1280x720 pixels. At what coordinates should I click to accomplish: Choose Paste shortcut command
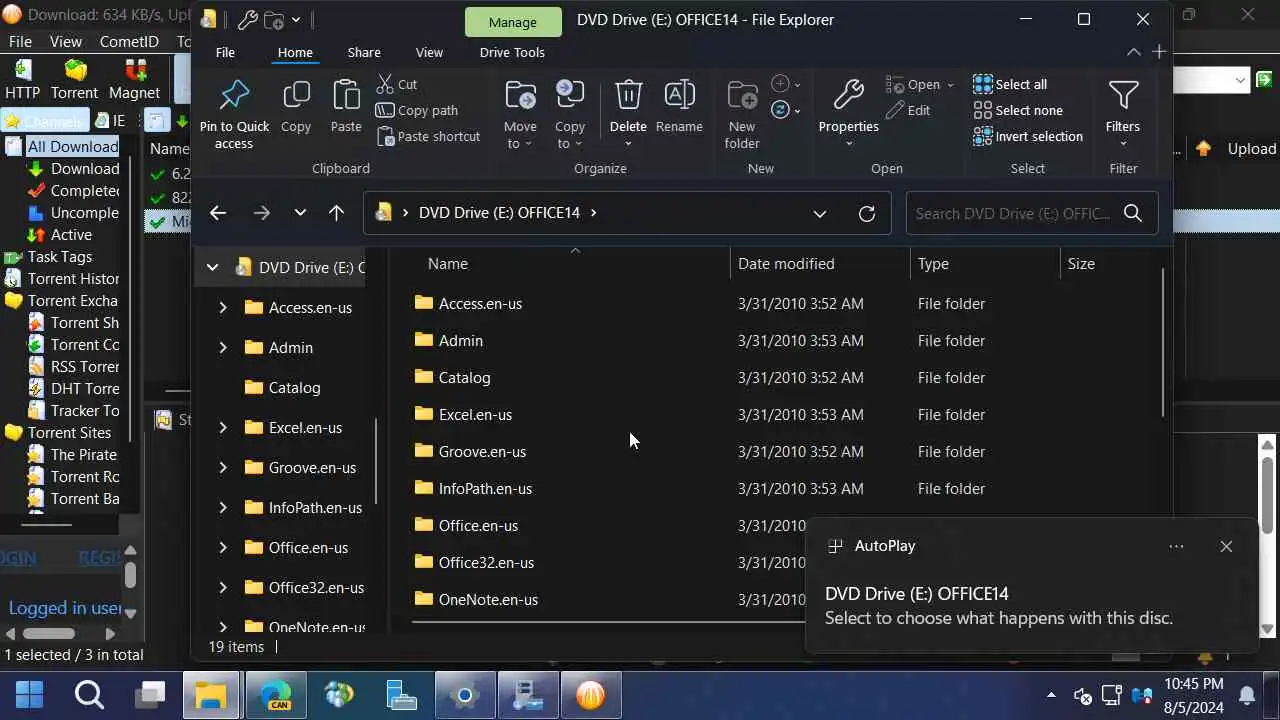click(429, 136)
